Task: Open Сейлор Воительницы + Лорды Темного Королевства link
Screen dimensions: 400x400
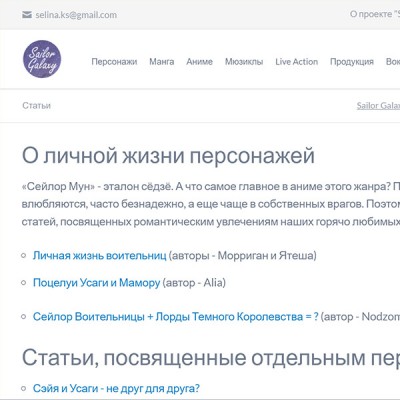Action: (x=175, y=316)
